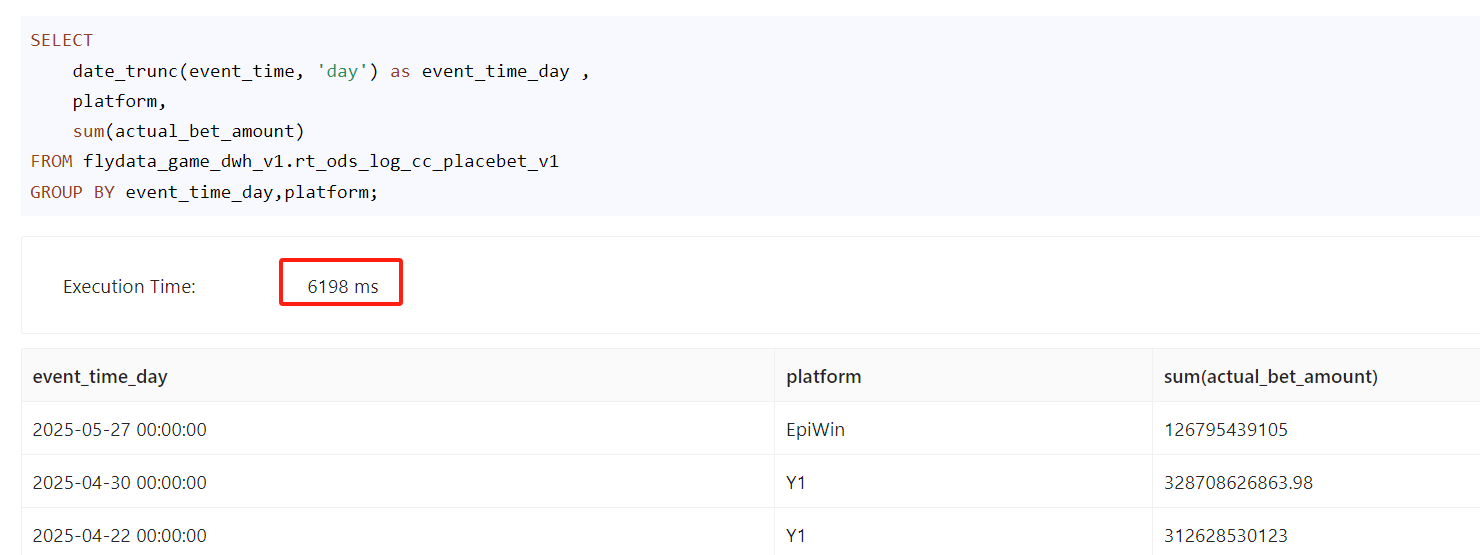Image resolution: width=1480 pixels, height=555 pixels.
Task: Click the sum(actual_bet_amount) line in query
Action: pos(188,131)
